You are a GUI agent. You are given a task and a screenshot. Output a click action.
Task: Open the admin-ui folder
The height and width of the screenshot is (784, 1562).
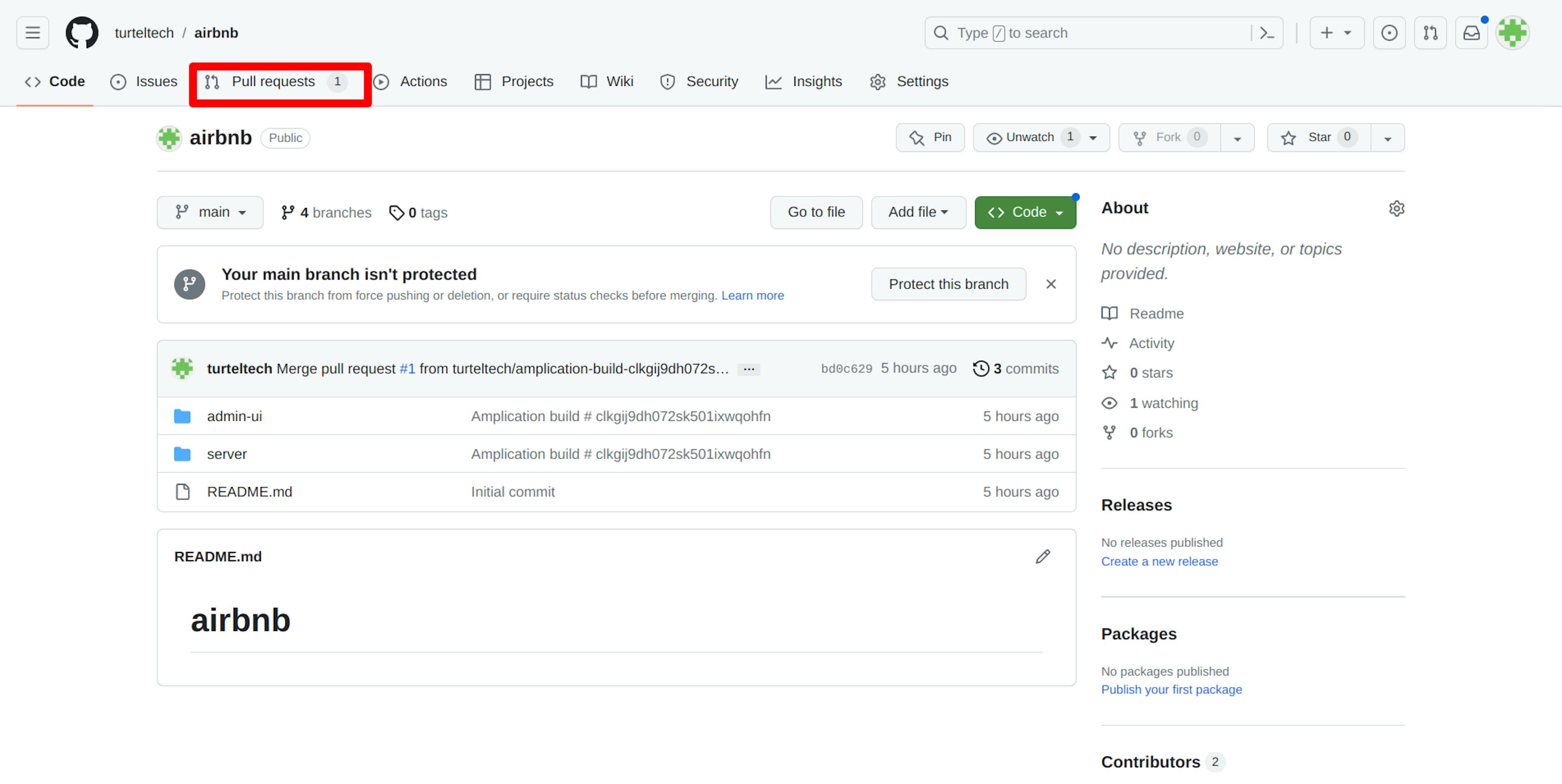pyautogui.click(x=235, y=416)
